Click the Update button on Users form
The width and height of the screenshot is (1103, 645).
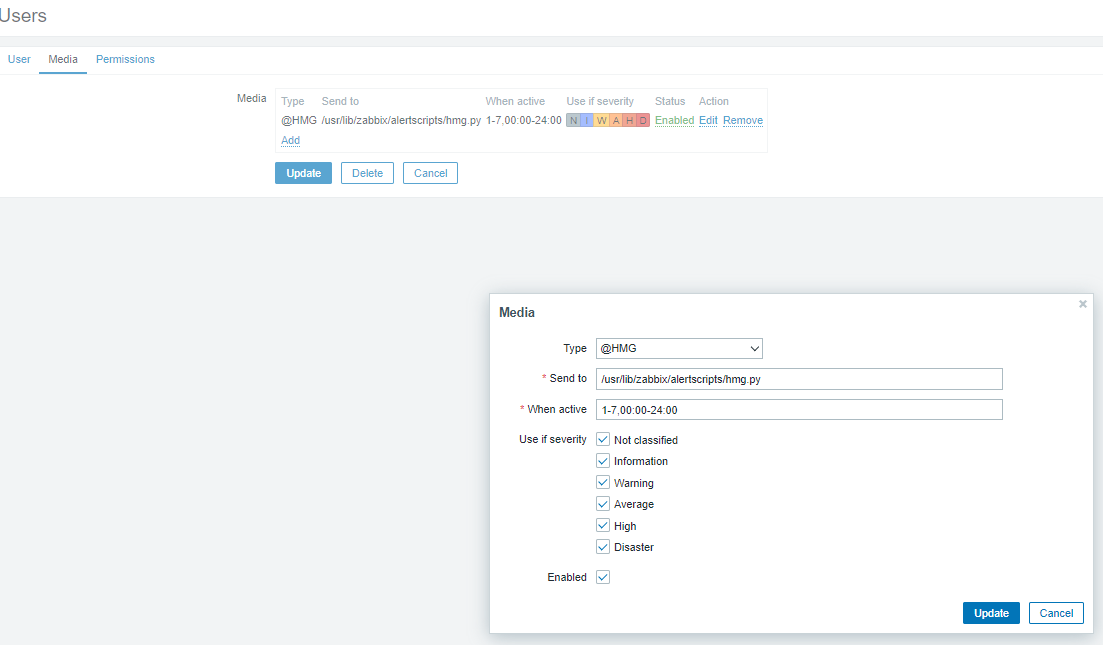[x=303, y=173]
